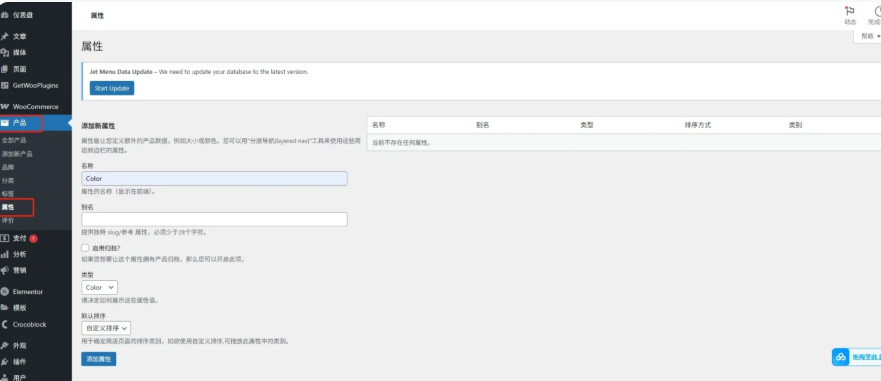Open the 模板 templates folder icon
Viewport: 881px width, 381px height.
pos(4,308)
